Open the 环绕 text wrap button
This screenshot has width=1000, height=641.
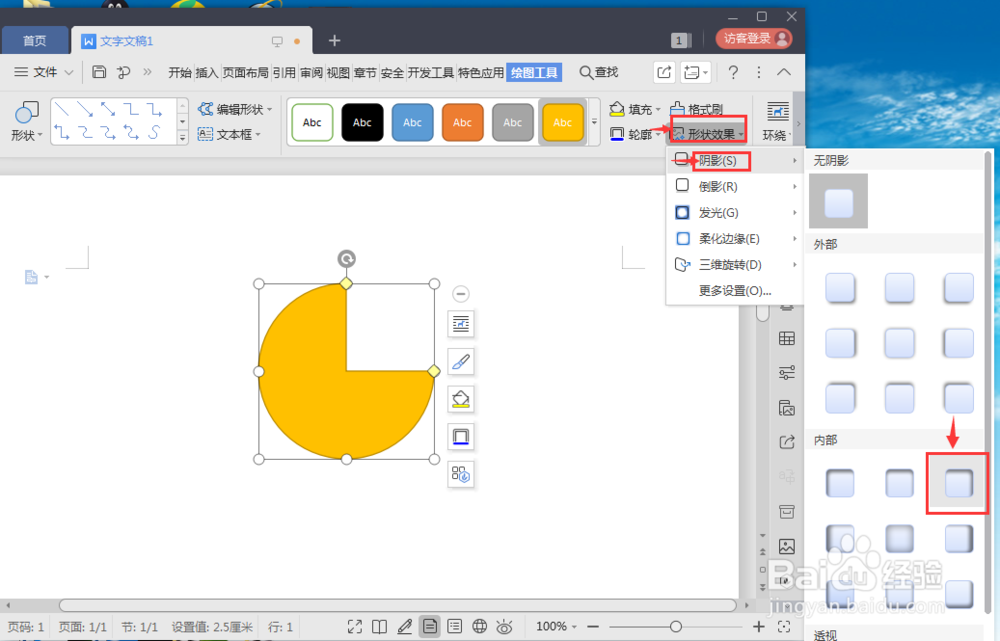click(x=777, y=121)
